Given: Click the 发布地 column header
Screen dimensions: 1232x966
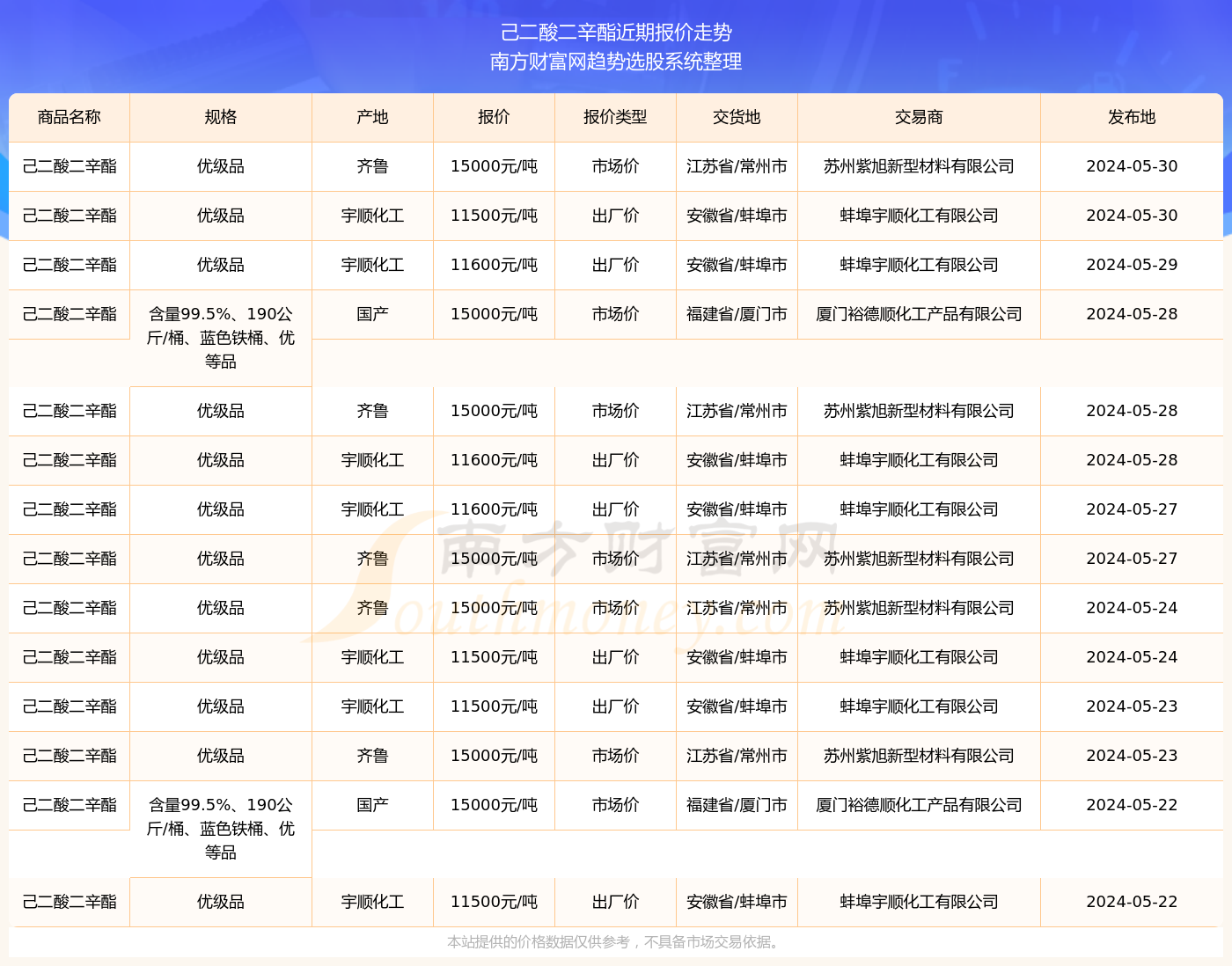Looking at the screenshot, I should coord(1132,117).
